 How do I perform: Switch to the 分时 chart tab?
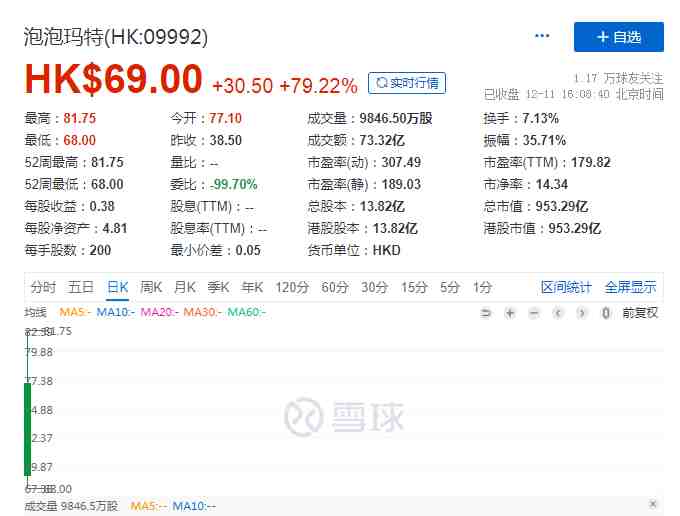pos(43,287)
